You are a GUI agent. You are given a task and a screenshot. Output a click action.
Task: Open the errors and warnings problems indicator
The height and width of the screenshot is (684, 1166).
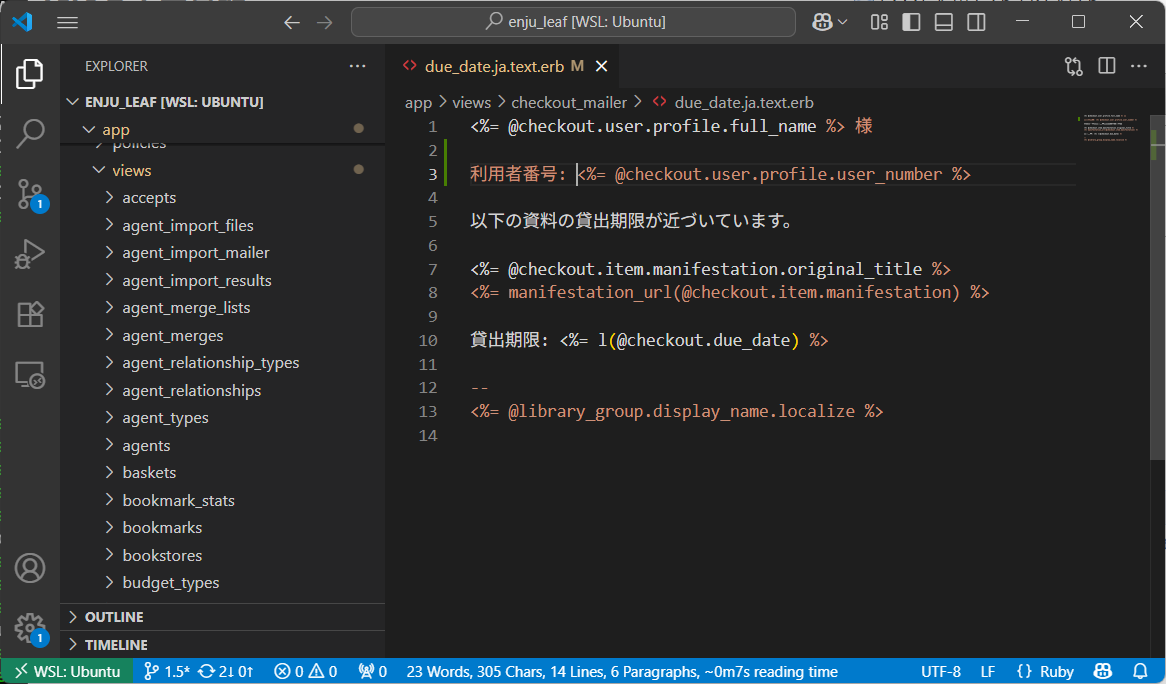coord(306,671)
